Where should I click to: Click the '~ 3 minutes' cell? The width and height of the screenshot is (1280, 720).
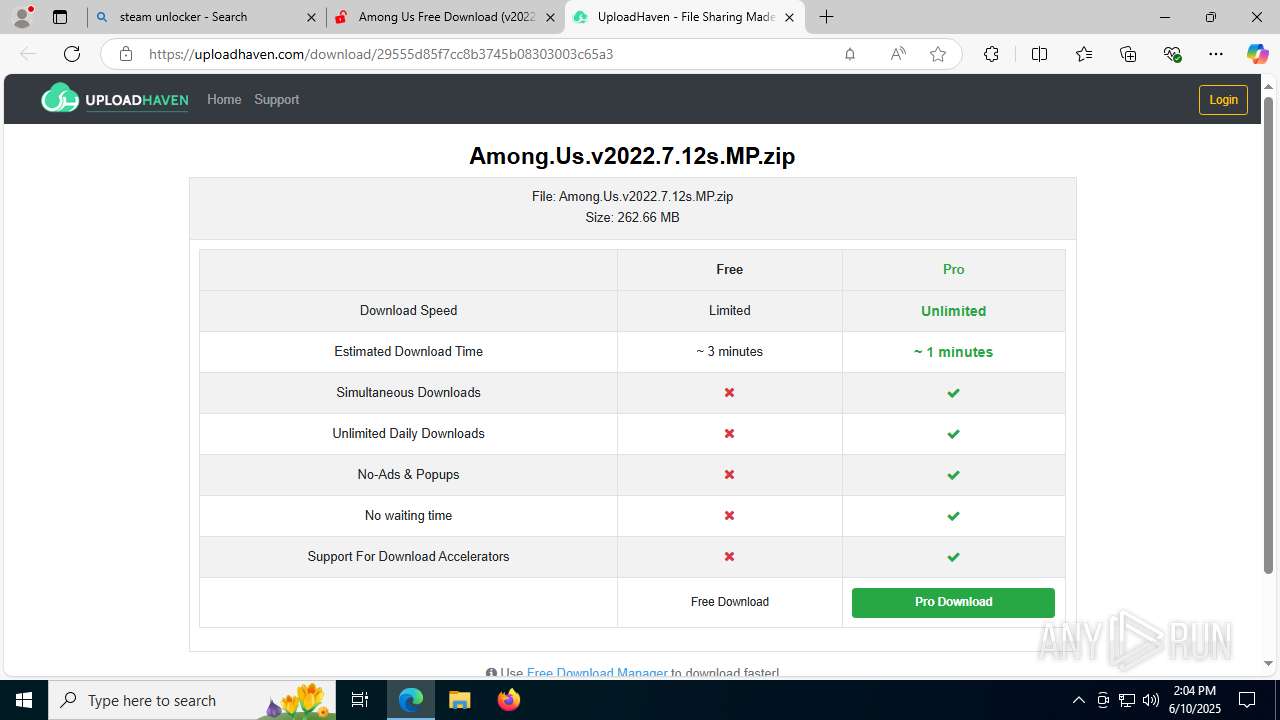tap(730, 351)
